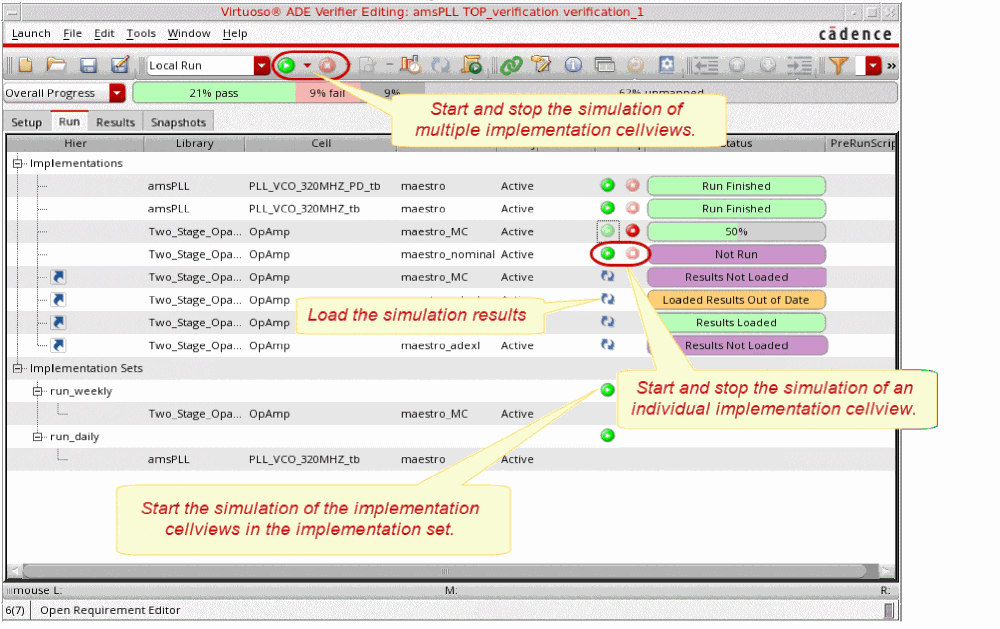Click the green Run Simulation toolbar button

click(287, 66)
